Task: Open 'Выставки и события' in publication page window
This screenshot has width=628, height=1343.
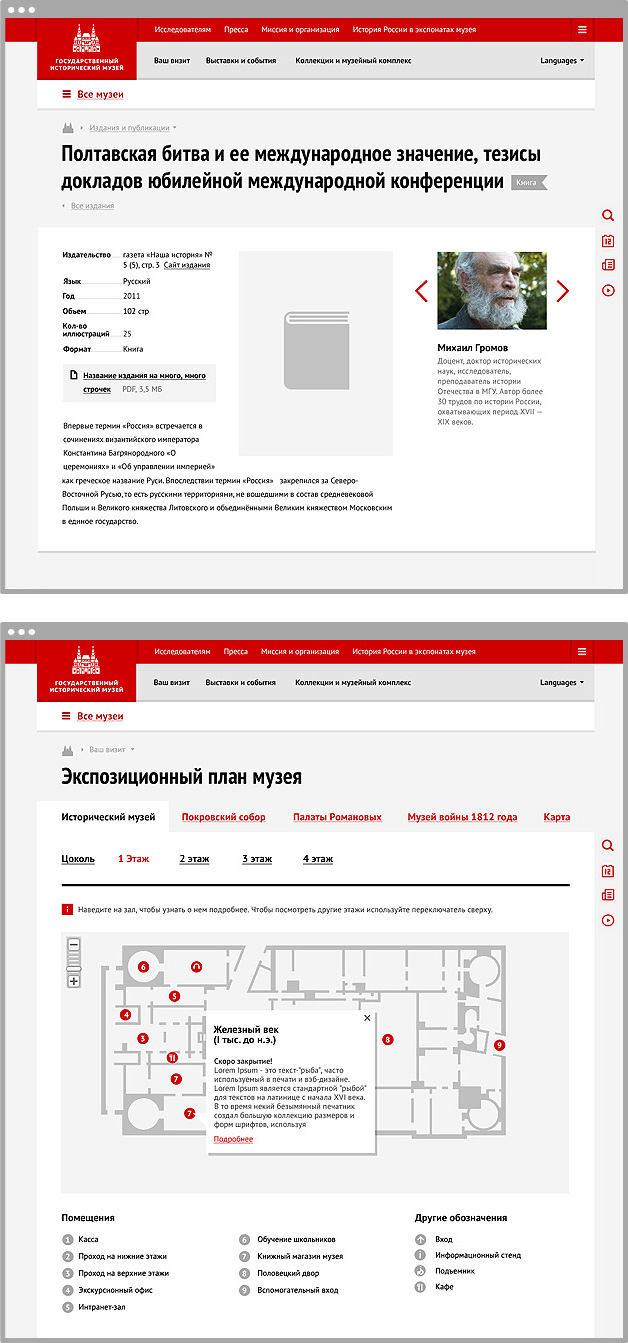Action: coord(241,61)
